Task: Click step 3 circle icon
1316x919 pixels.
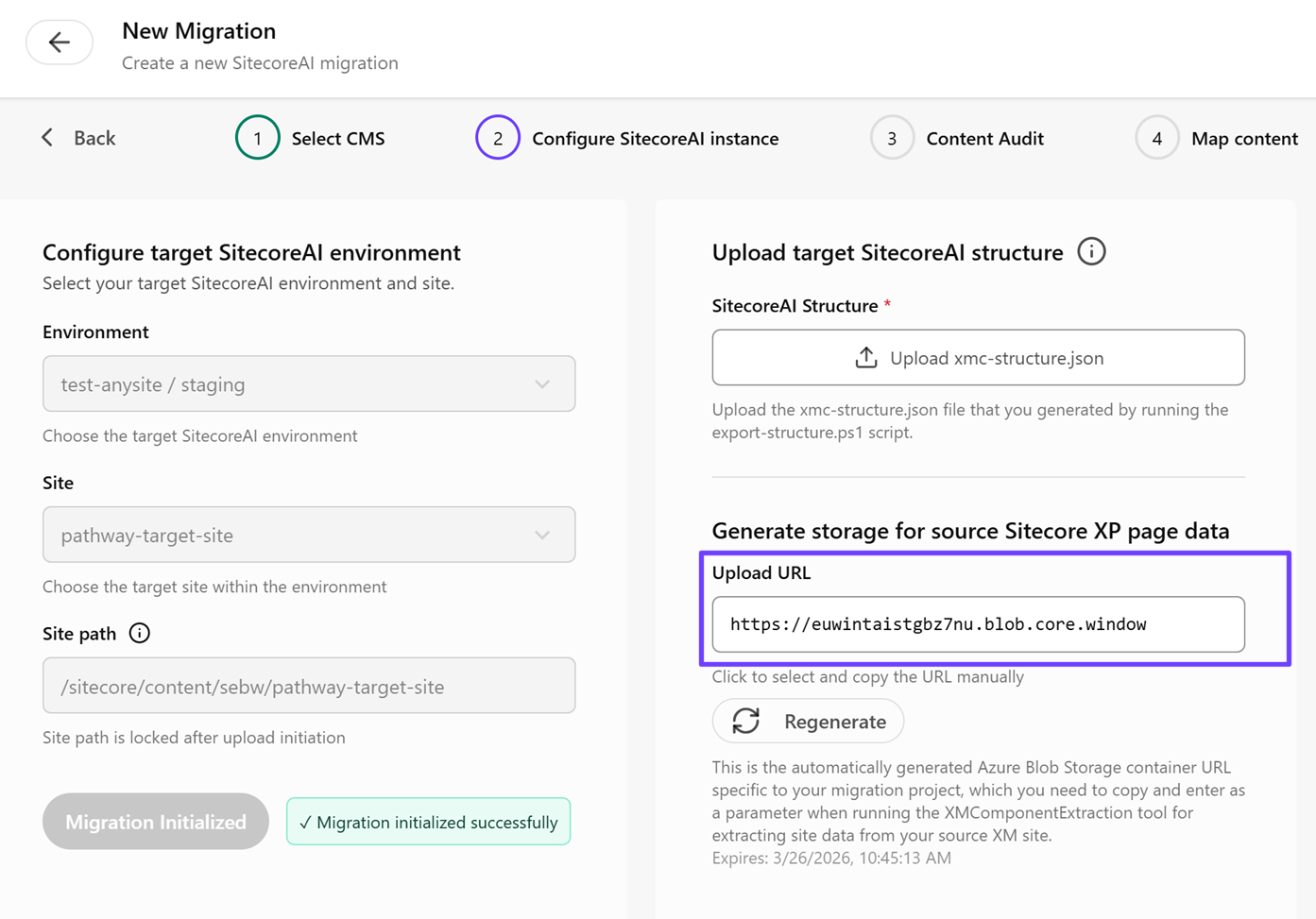Action: [892, 138]
